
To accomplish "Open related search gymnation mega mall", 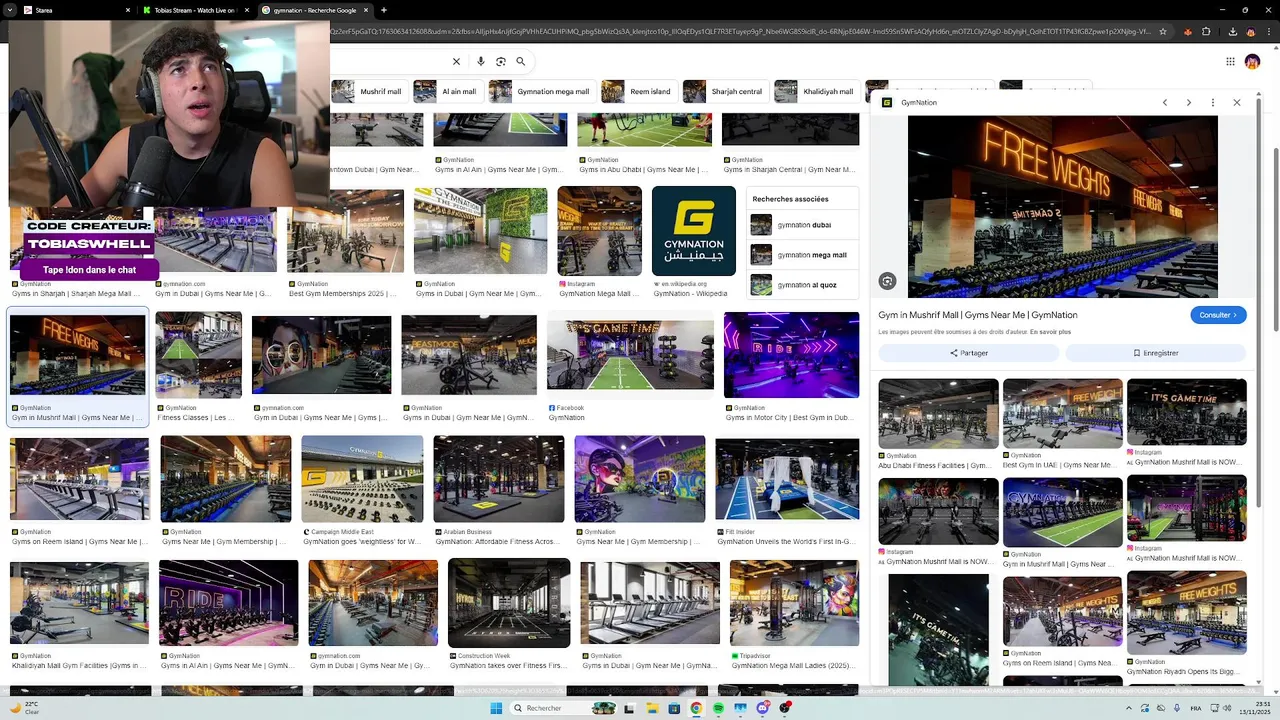I will coord(803,255).
